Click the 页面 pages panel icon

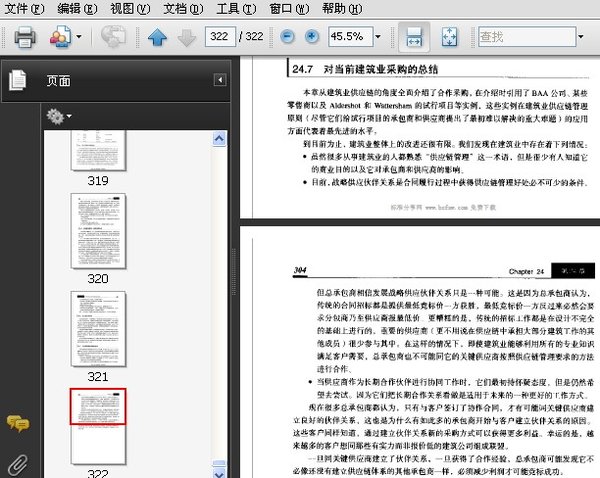tap(18, 80)
